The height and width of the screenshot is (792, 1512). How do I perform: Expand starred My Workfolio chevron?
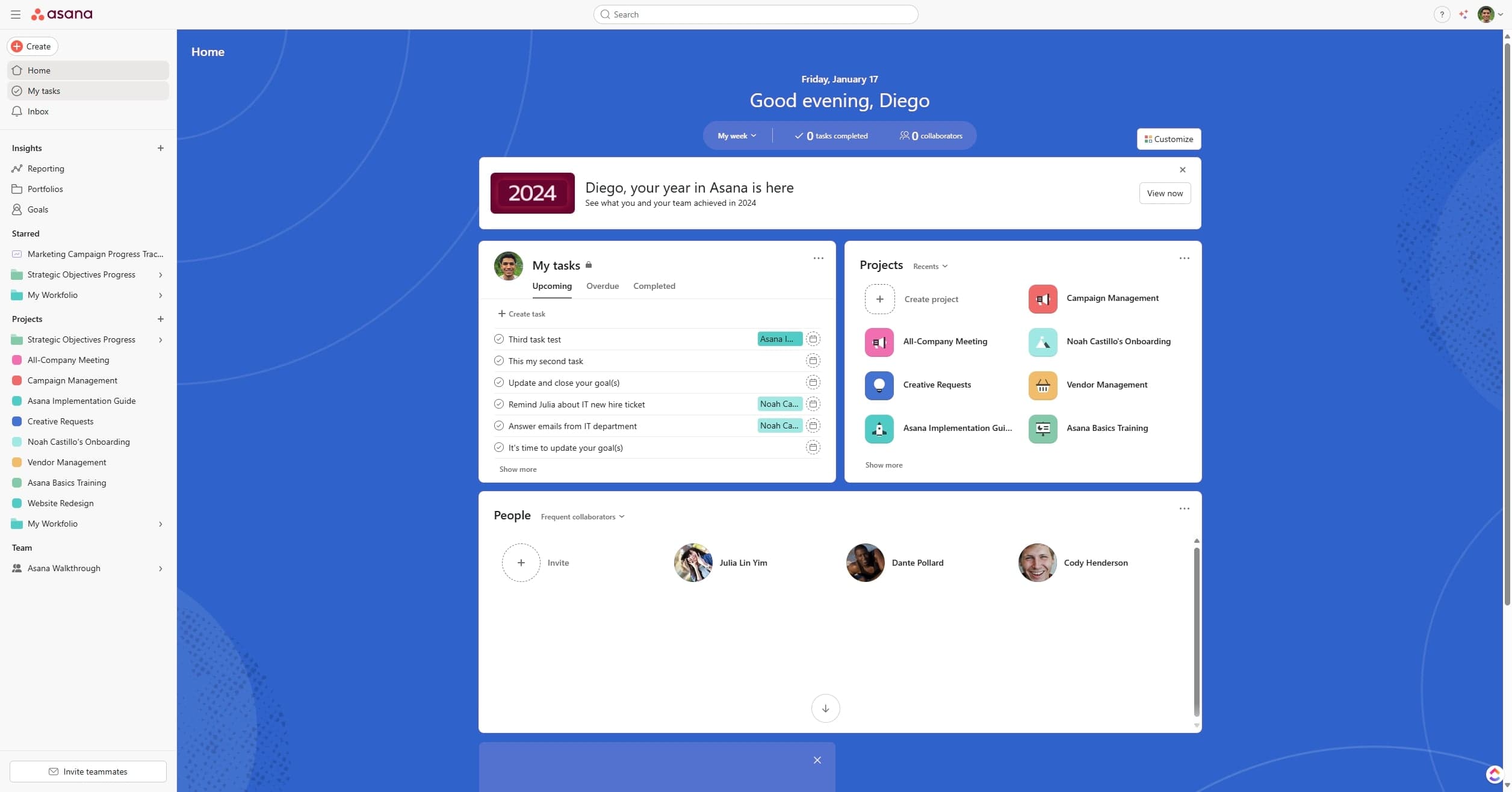click(161, 295)
